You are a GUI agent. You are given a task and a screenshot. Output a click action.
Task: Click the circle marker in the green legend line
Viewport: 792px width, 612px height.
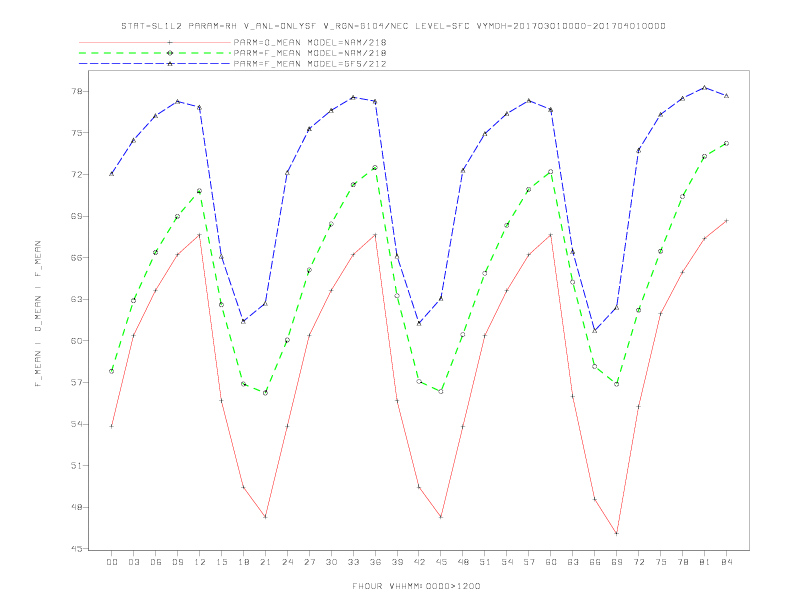coord(170,53)
